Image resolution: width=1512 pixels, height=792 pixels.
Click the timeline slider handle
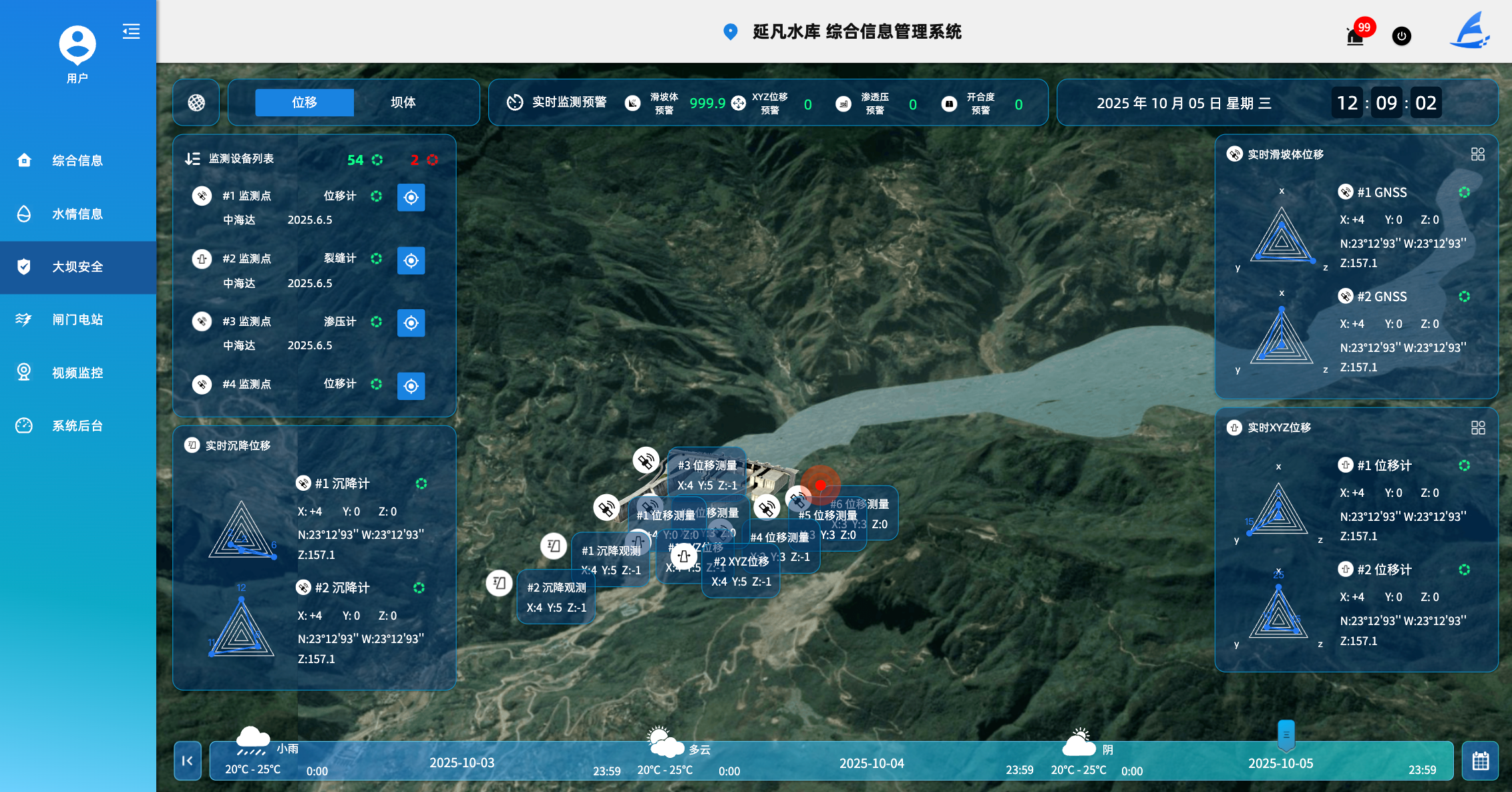coord(1286,735)
